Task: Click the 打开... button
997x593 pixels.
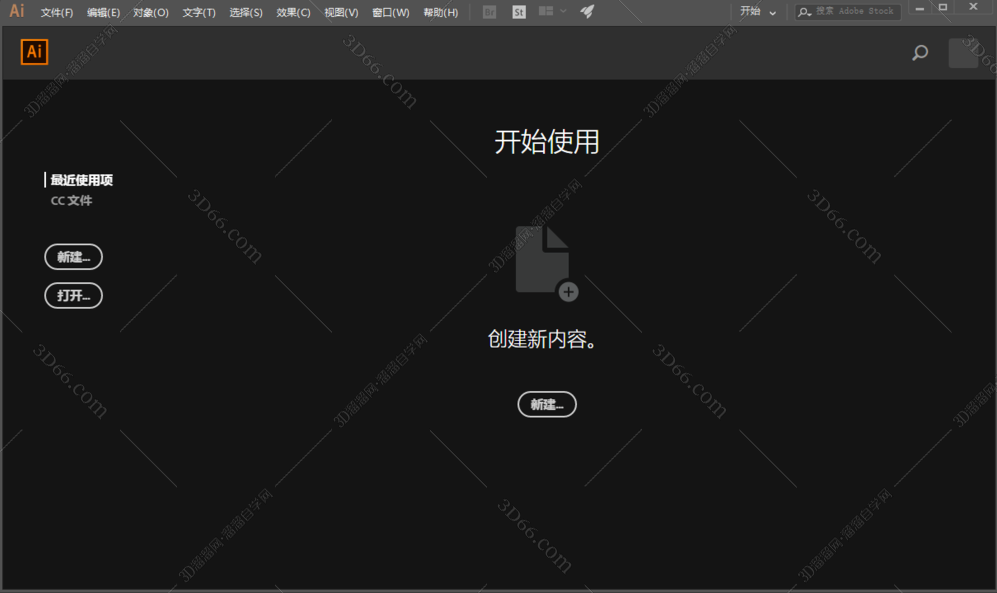Action: (x=73, y=296)
